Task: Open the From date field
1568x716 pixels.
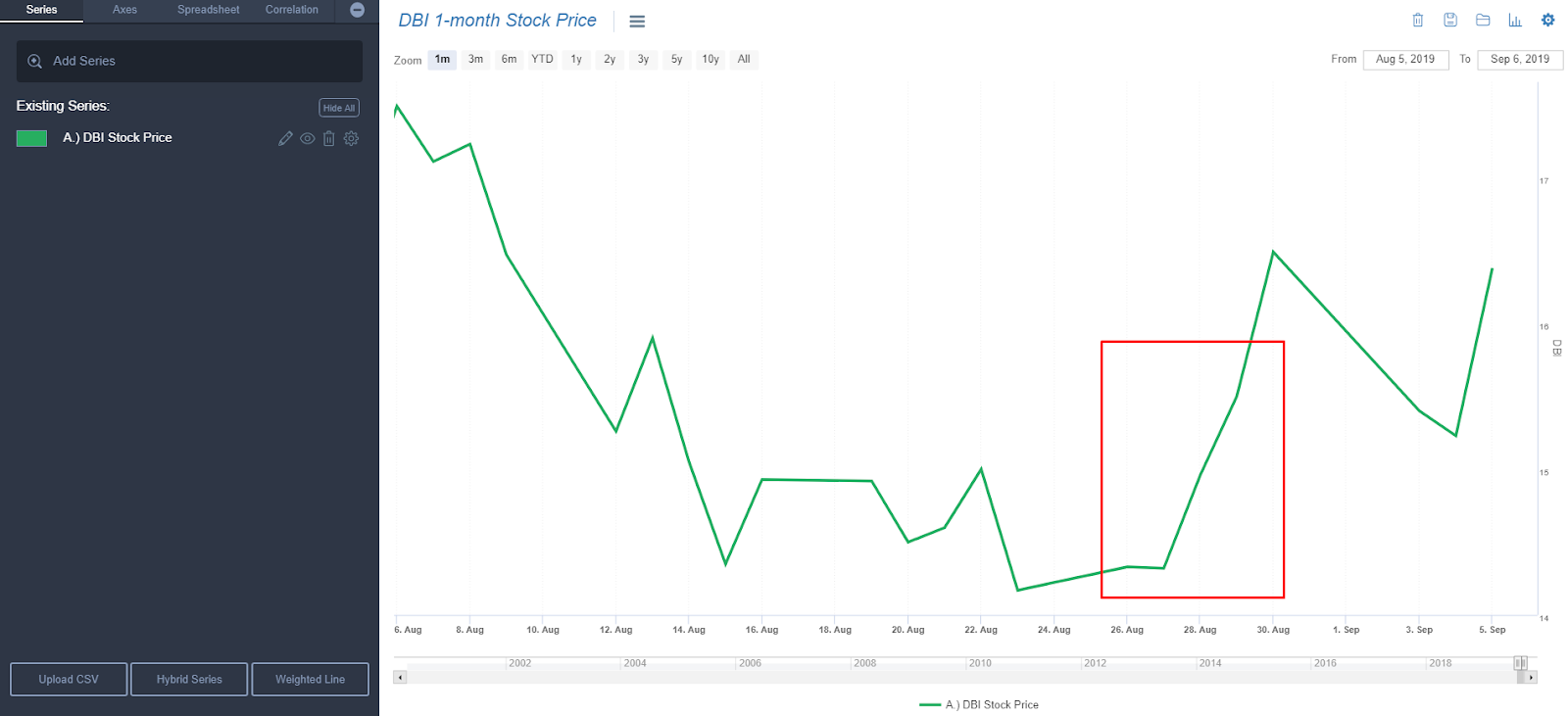Action: [1405, 60]
